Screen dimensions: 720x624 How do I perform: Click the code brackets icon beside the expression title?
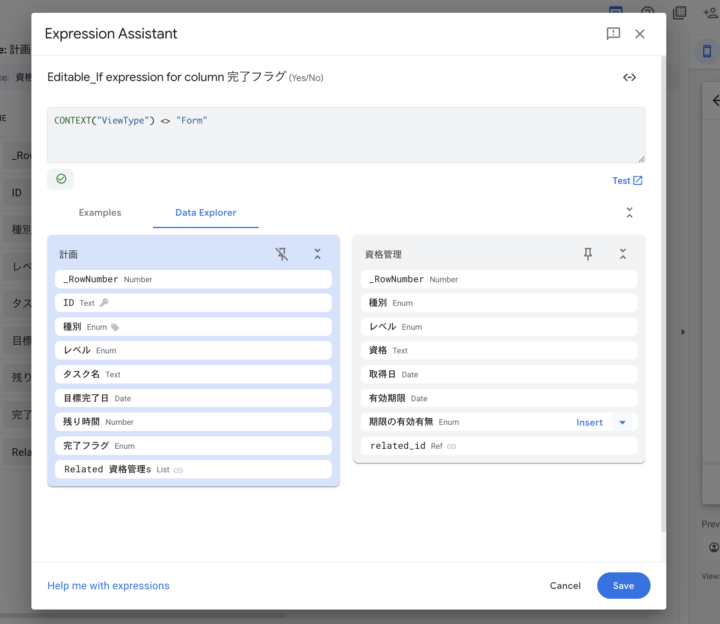click(x=629, y=77)
